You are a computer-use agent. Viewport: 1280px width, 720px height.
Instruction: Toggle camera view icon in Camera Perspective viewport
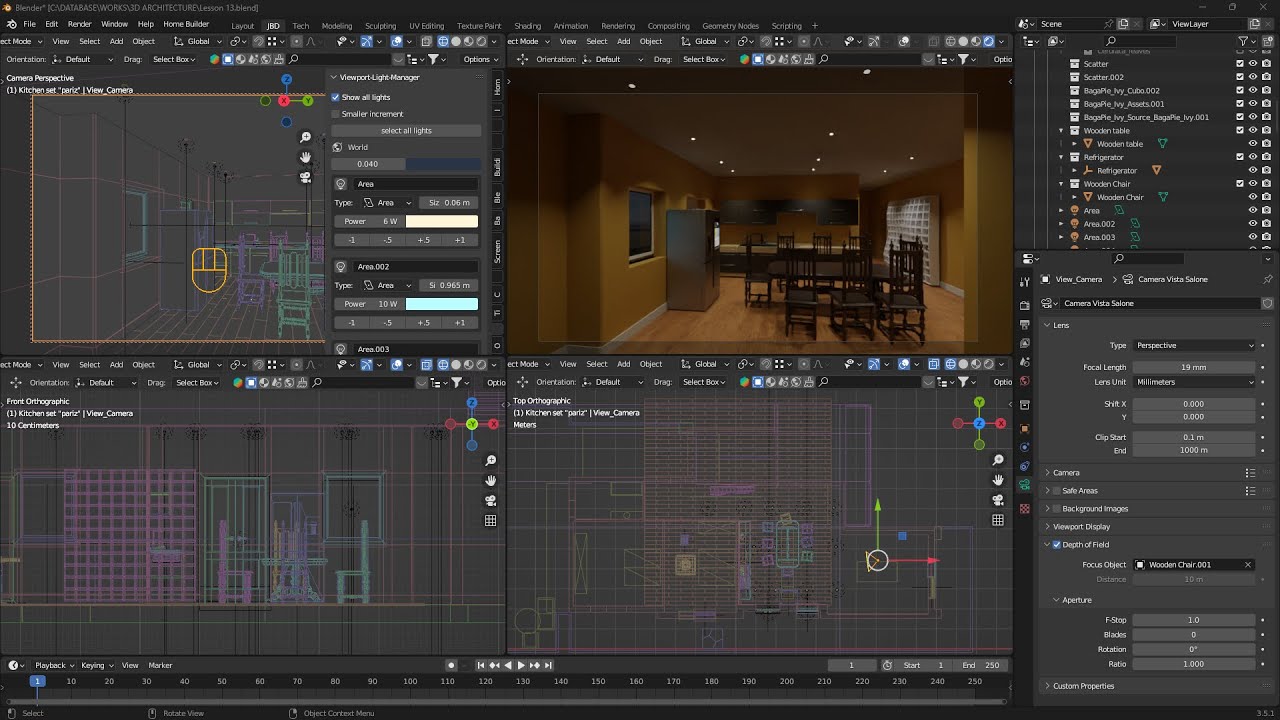[305, 177]
